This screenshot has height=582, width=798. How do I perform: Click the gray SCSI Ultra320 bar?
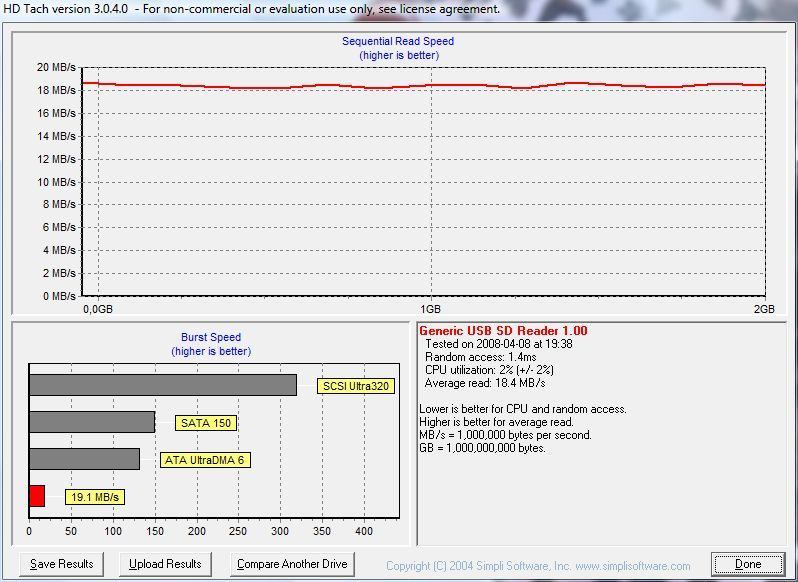coord(163,385)
